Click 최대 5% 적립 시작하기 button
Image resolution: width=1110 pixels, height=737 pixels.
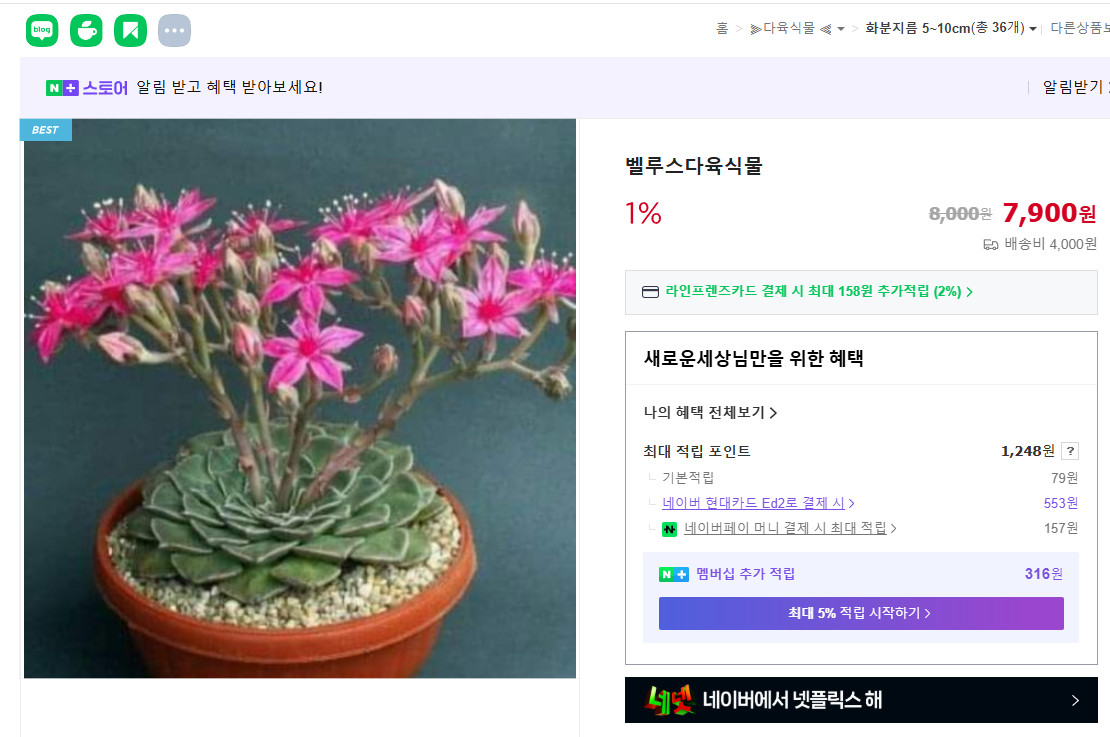pyautogui.click(x=861, y=613)
